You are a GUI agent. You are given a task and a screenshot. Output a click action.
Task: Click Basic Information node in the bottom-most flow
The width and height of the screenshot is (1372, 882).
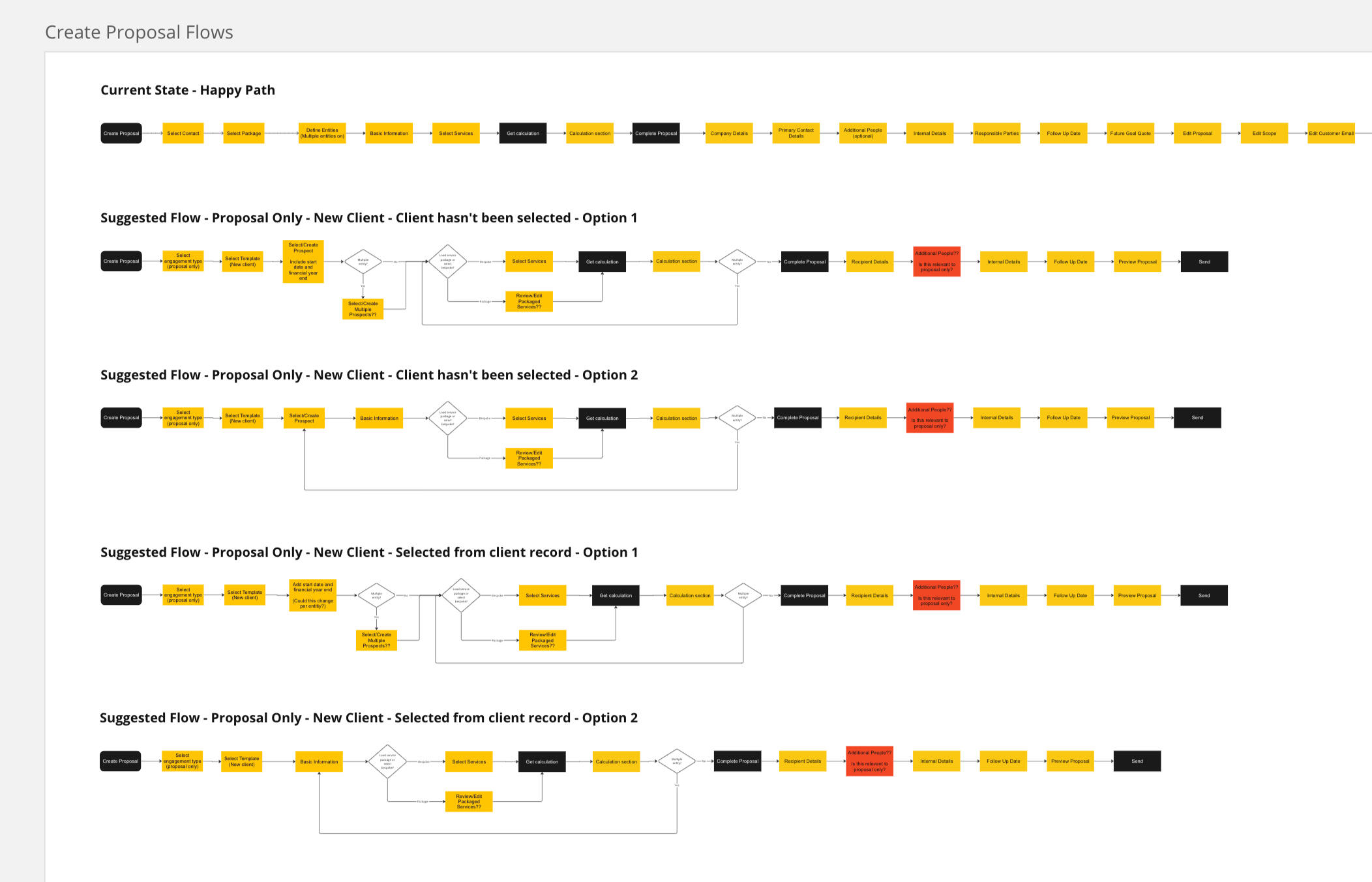(x=319, y=761)
